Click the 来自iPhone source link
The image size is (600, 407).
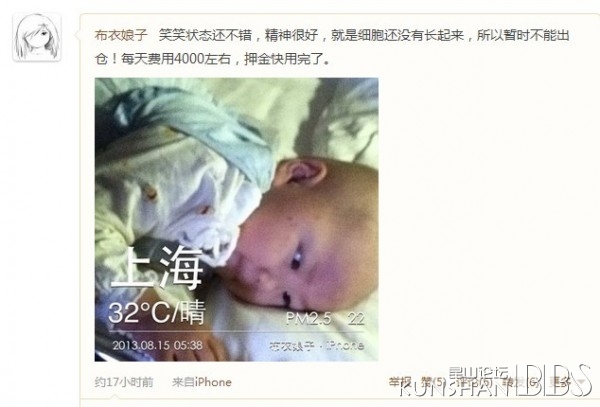tap(202, 382)
